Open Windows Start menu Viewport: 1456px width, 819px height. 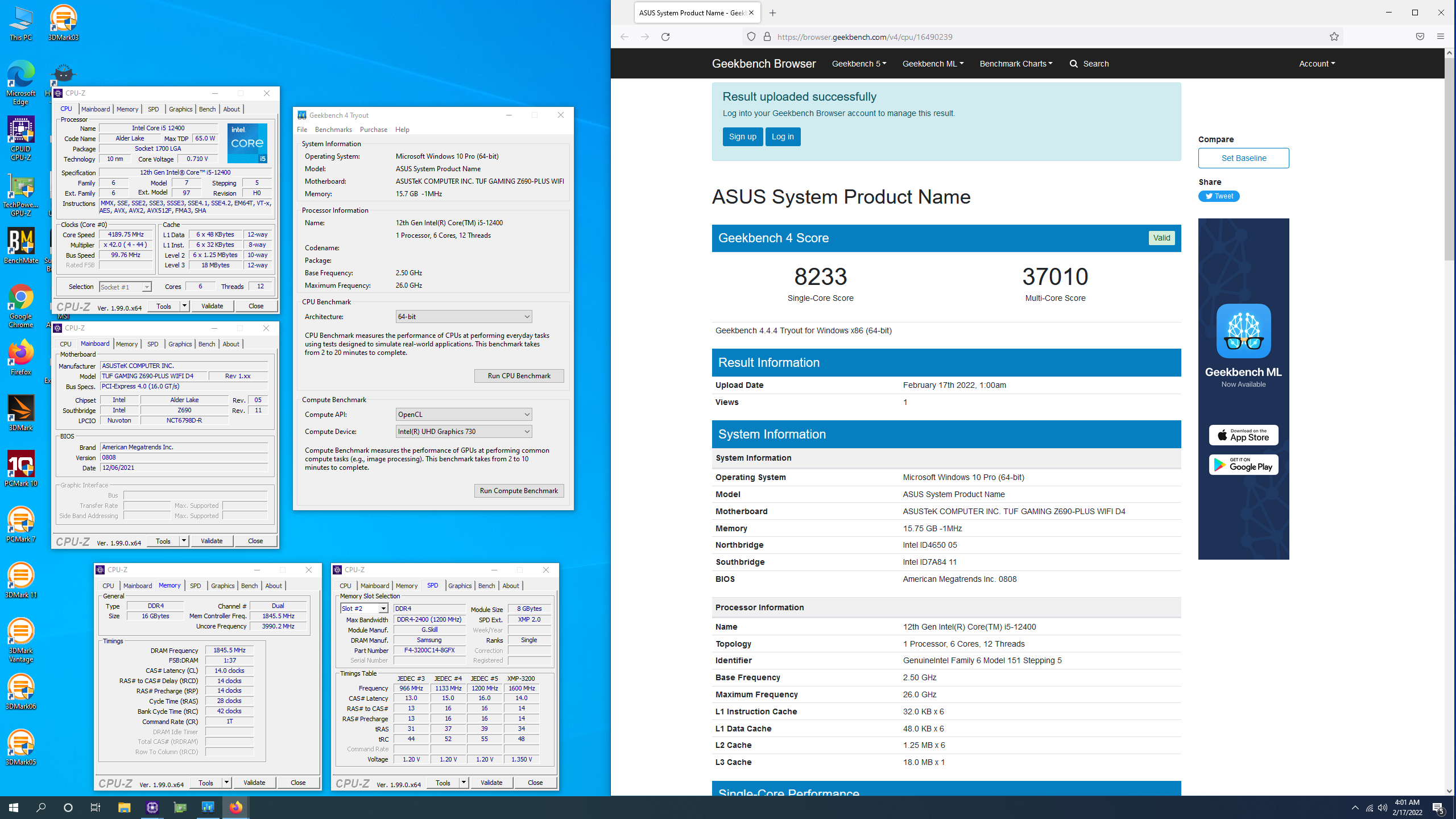[x=14, y=808]
